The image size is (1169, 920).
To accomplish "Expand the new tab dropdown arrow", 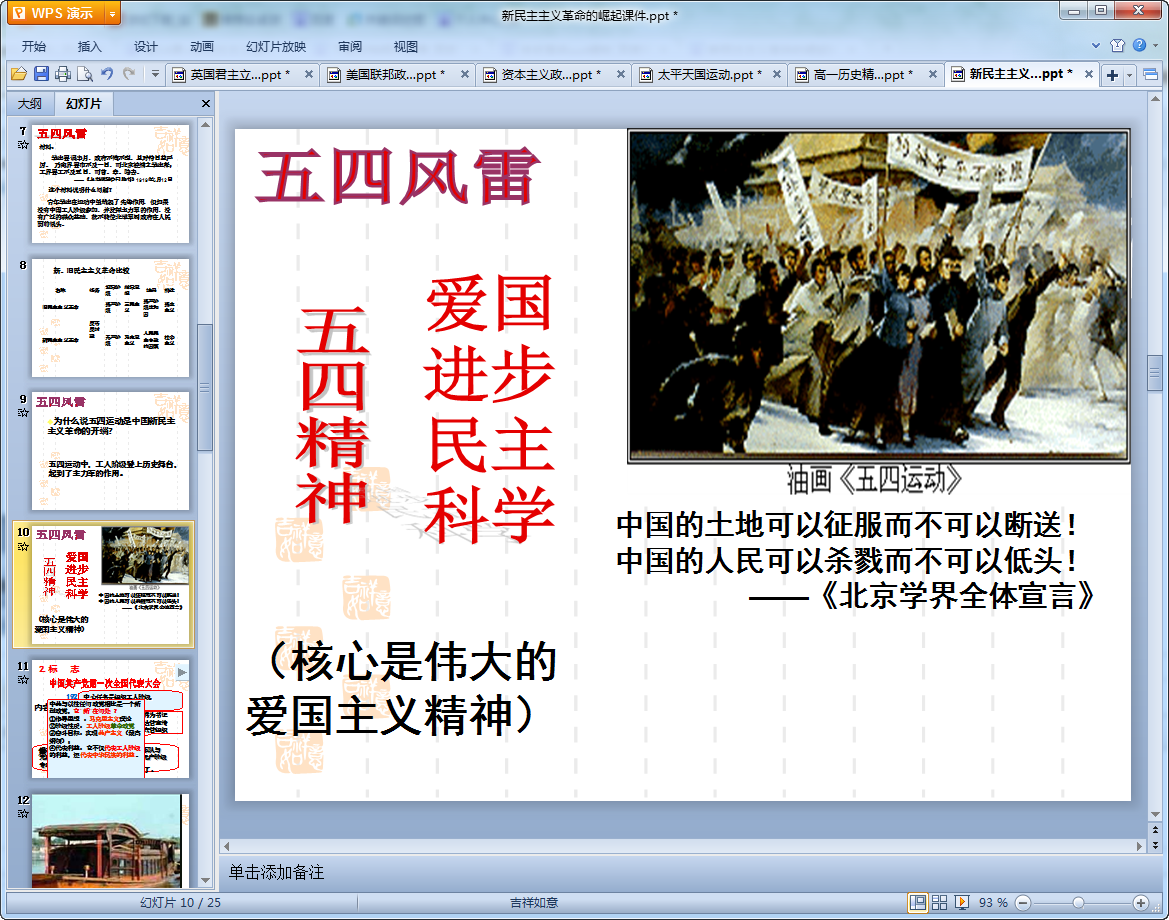I will [x=1129, y=75].
